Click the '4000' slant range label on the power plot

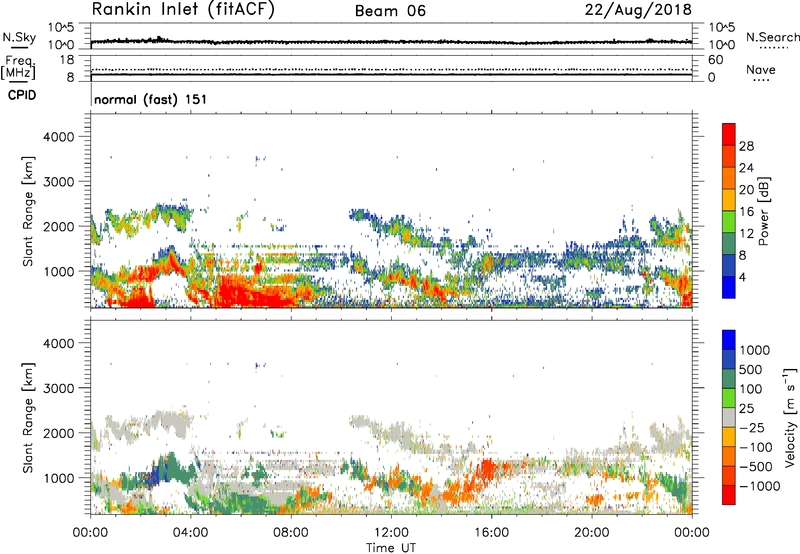pos(58,137)
